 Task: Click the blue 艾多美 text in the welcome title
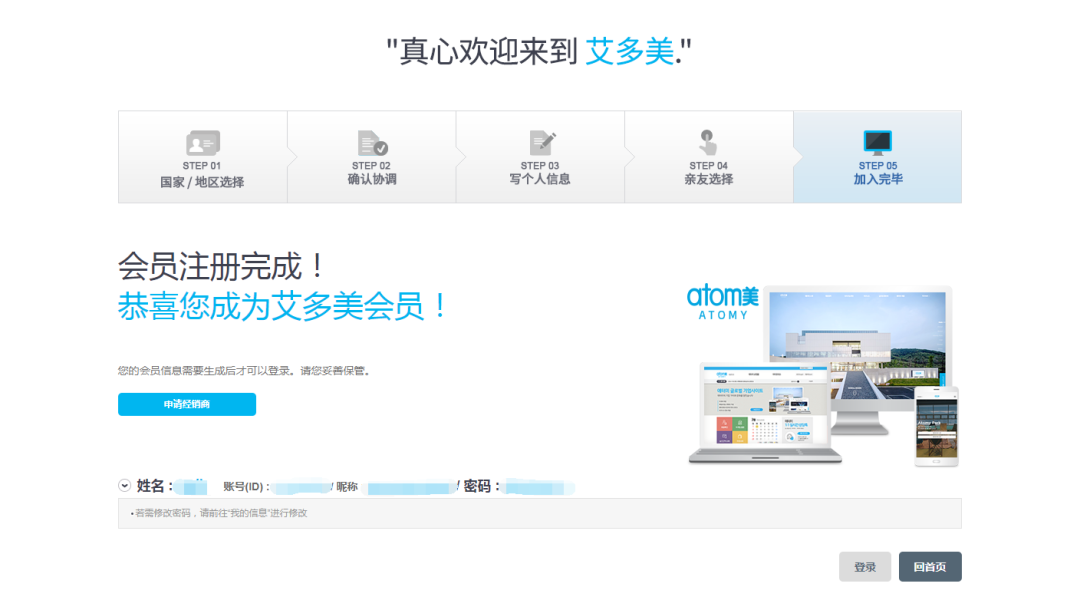coord(630,52)
